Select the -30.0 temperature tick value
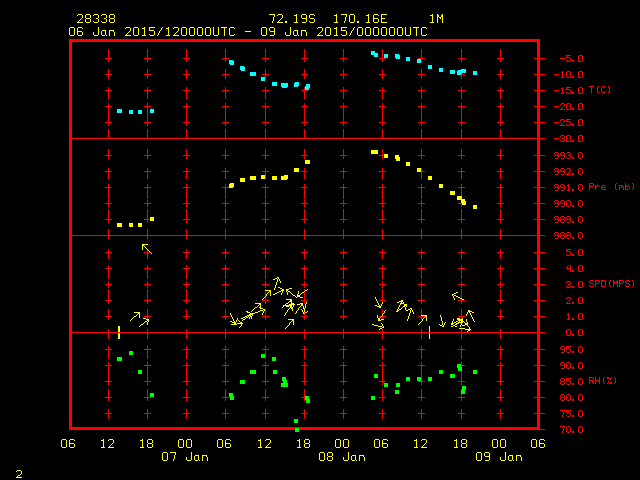The width and height of the screenshot is (640, 480). (569, 139)
